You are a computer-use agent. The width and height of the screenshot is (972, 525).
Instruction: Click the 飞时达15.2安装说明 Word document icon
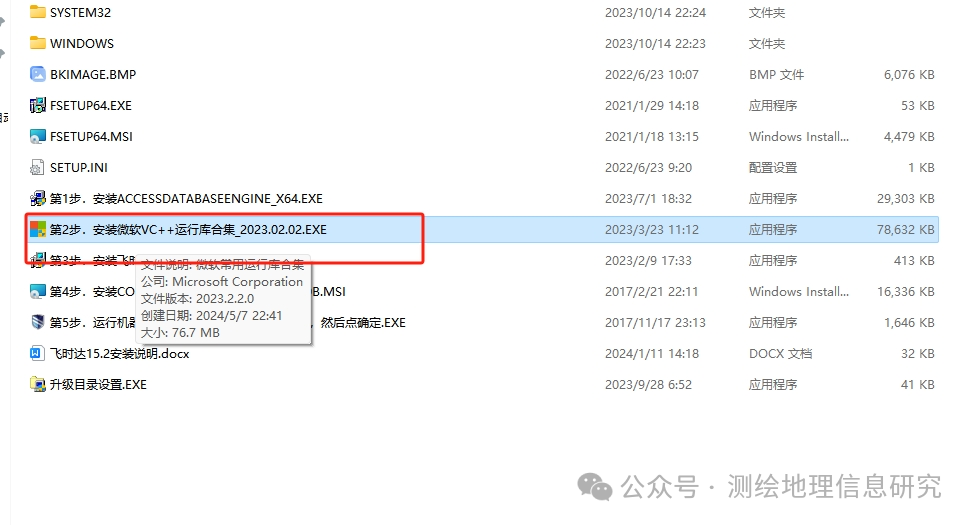tap(38, 353)
